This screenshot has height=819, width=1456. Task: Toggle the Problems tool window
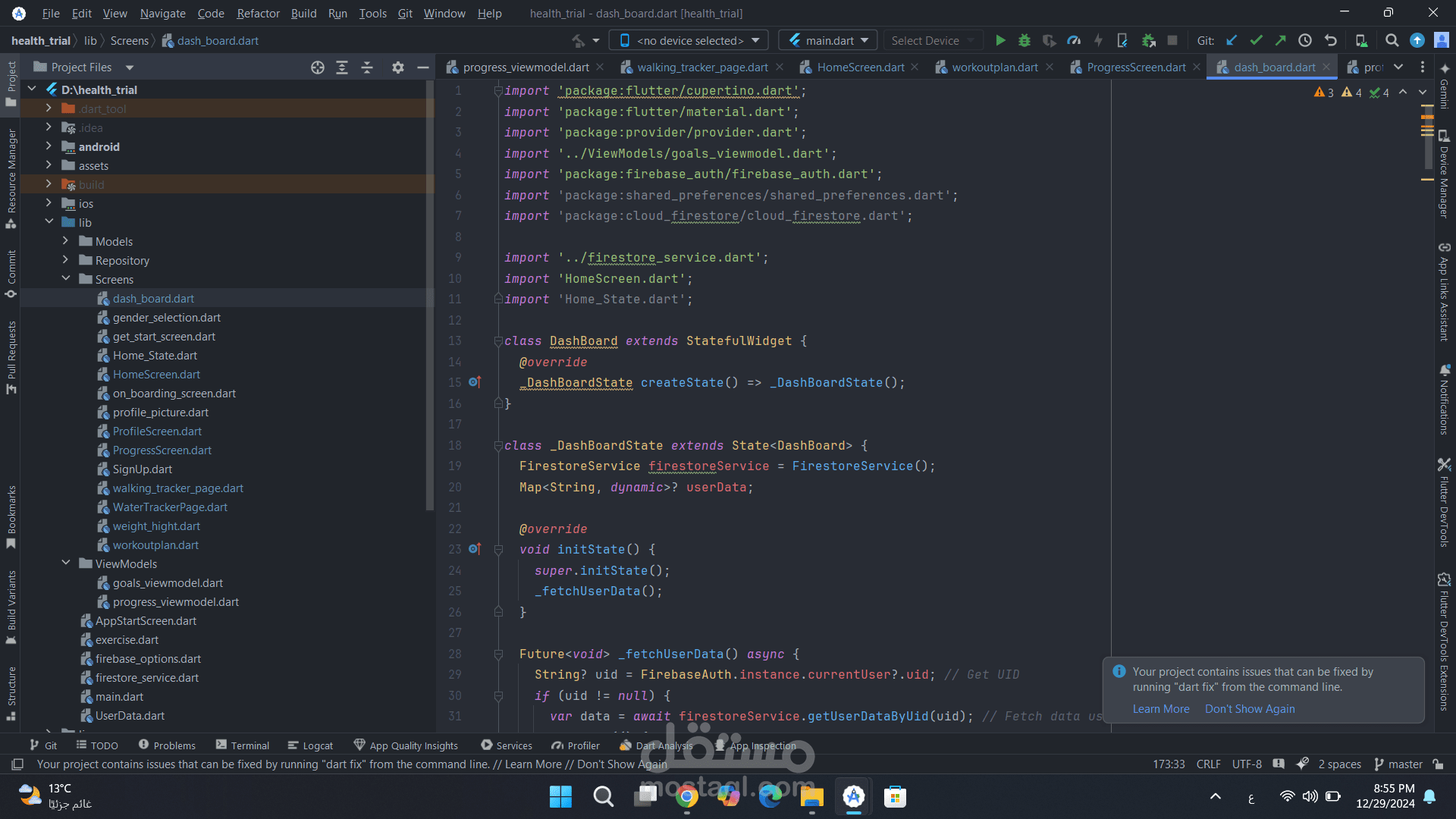[x=167, y=745]
